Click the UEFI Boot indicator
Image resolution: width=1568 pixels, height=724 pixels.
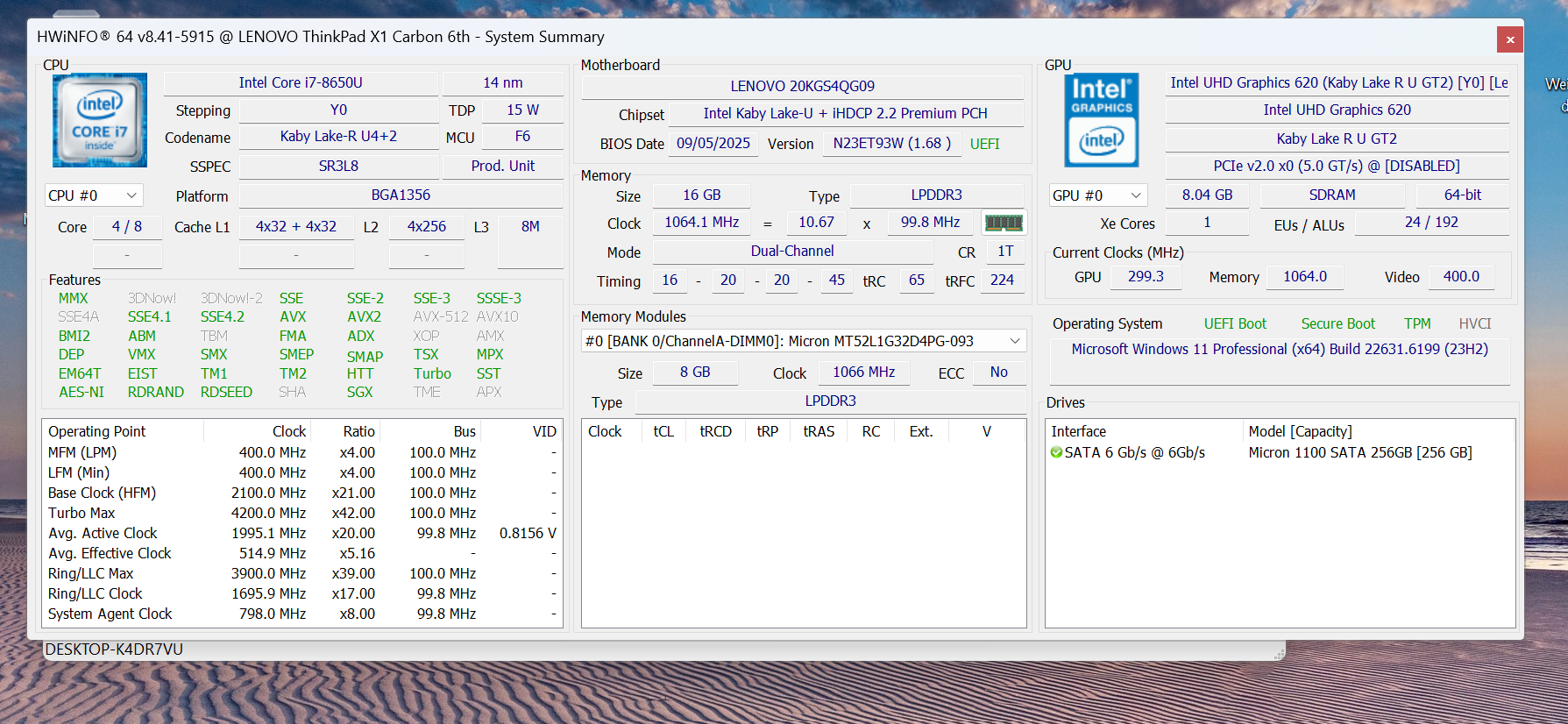(1235, 324)
